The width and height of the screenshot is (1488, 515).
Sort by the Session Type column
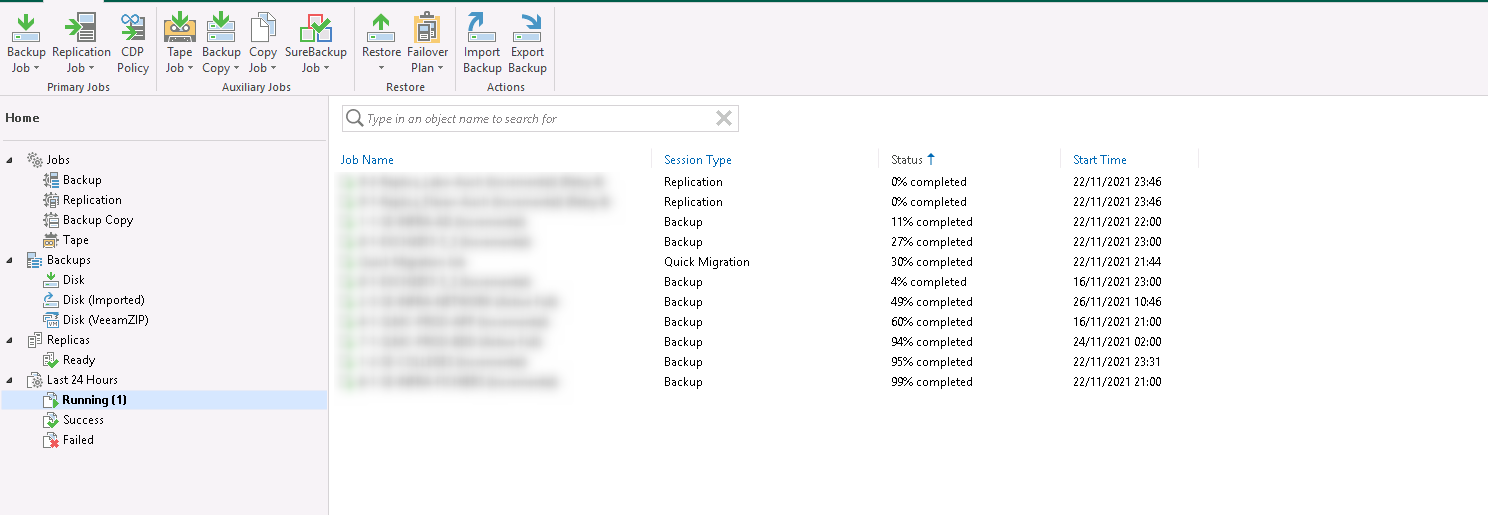(x=698, y=160)
